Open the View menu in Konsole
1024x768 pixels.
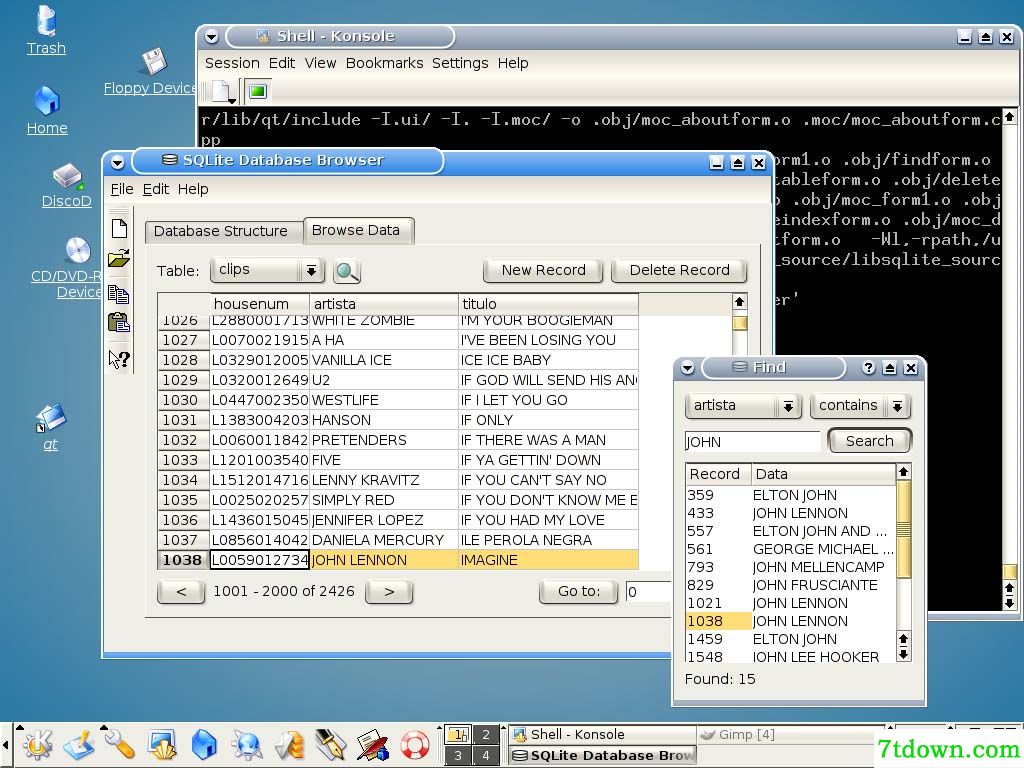pyautogui.click(x=320, y=63)
